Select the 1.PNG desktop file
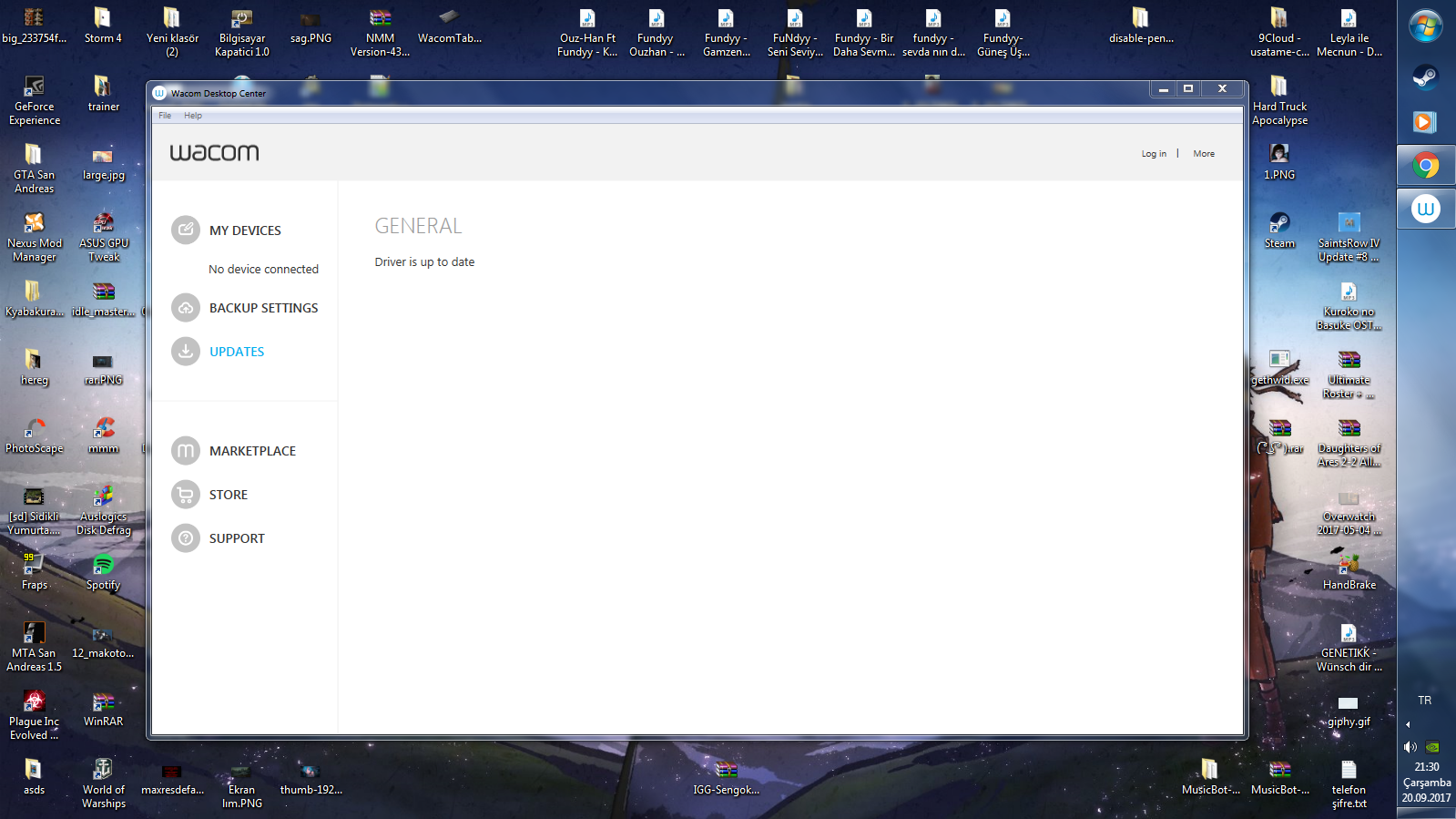Image resolution: width=1456 pixels, height=819 pixels. pyautogui.click(x=1279, y=162)
